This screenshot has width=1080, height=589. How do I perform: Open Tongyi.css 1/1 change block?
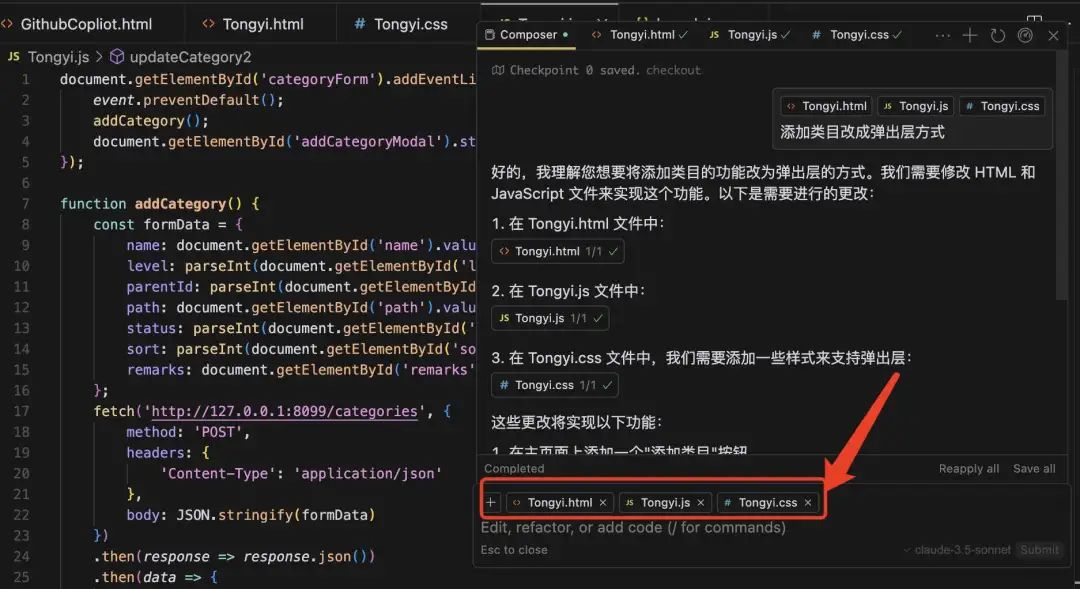[554, 385]
